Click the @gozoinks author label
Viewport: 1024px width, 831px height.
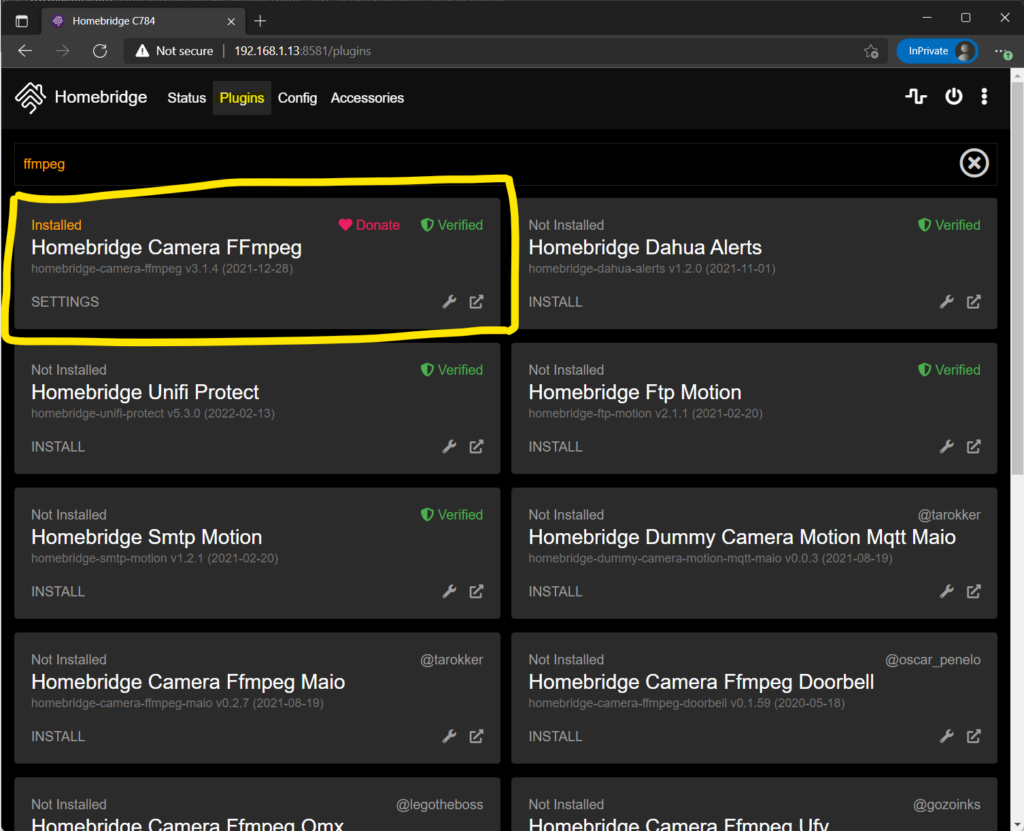tap(946, 805)
